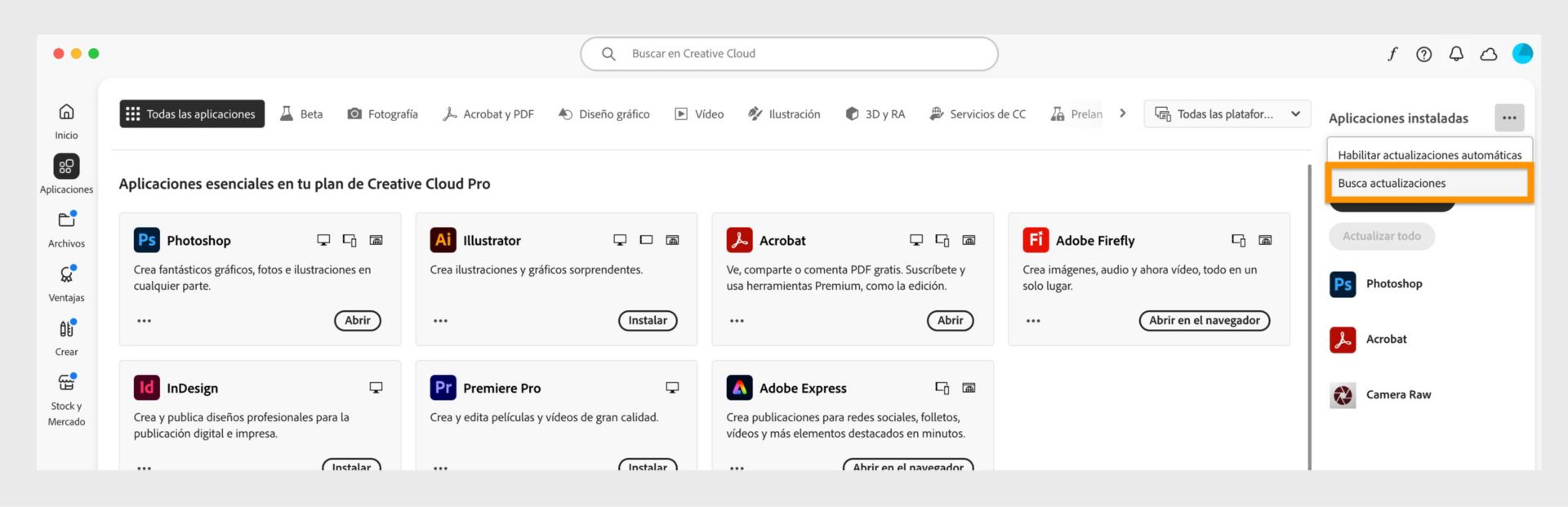Click the Adobe Firefly card icon
1568x507 pixels.
1036,240
